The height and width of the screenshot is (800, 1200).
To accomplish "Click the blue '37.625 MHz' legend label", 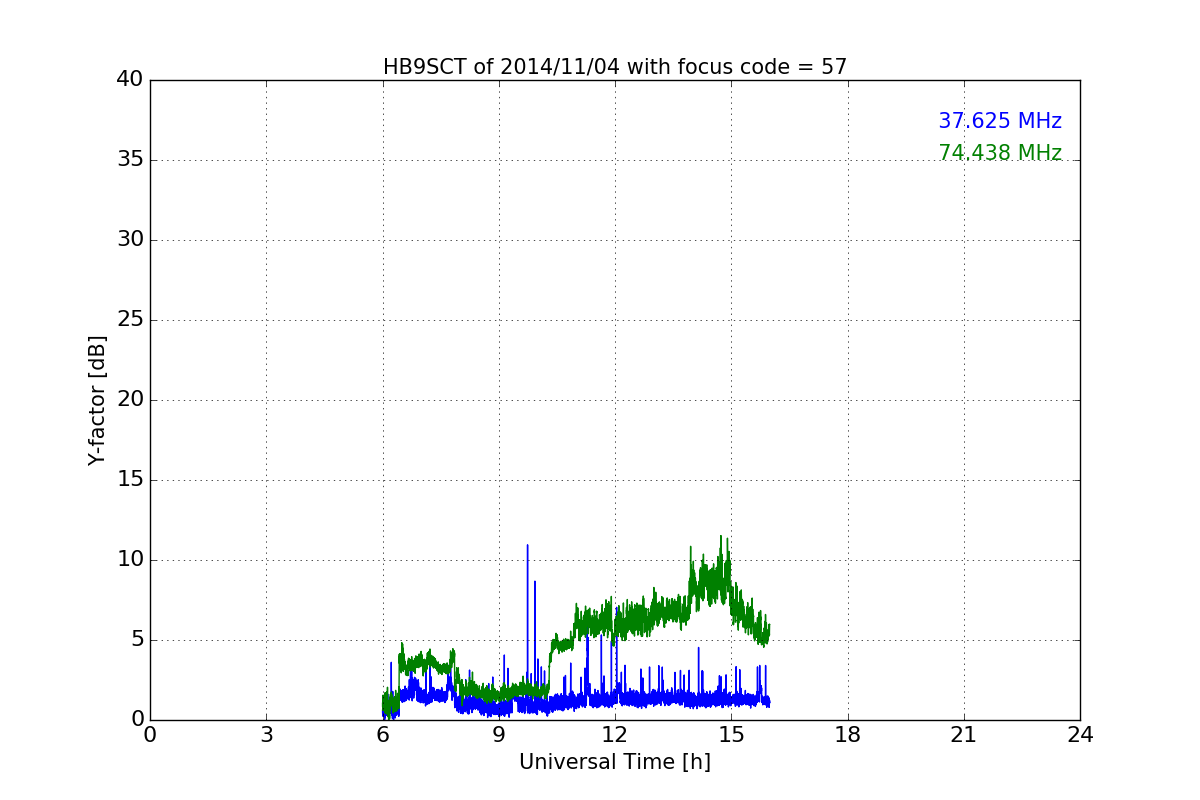I will pyautogui.click(x=1000, y=121).
